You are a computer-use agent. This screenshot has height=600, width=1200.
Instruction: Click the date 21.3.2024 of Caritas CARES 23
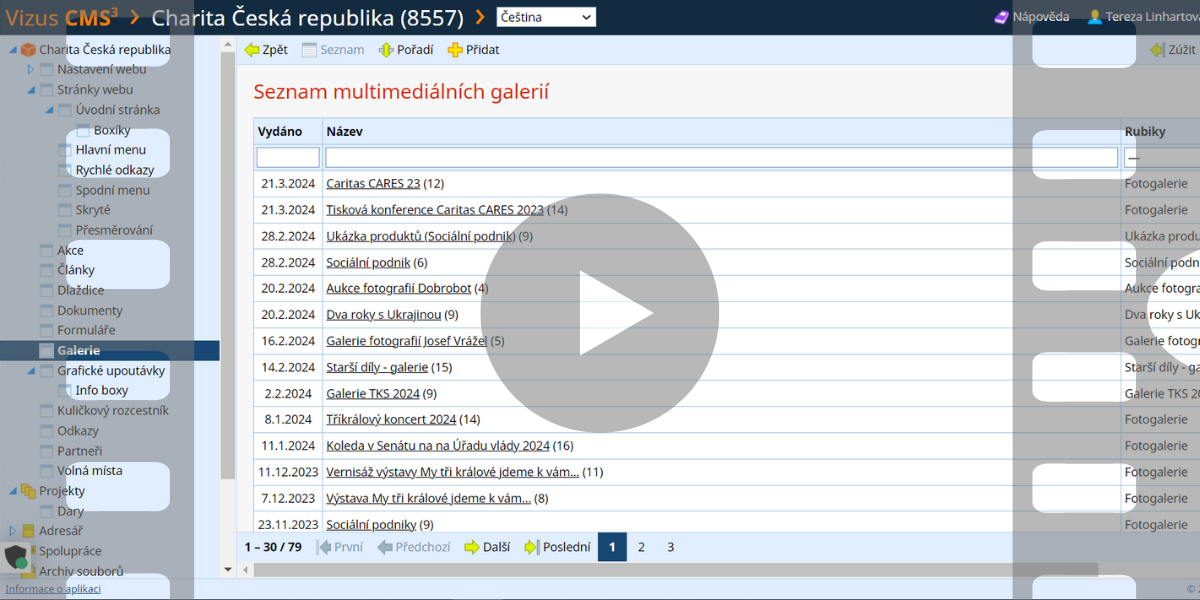pyautogui.click(x=288, y=183)
